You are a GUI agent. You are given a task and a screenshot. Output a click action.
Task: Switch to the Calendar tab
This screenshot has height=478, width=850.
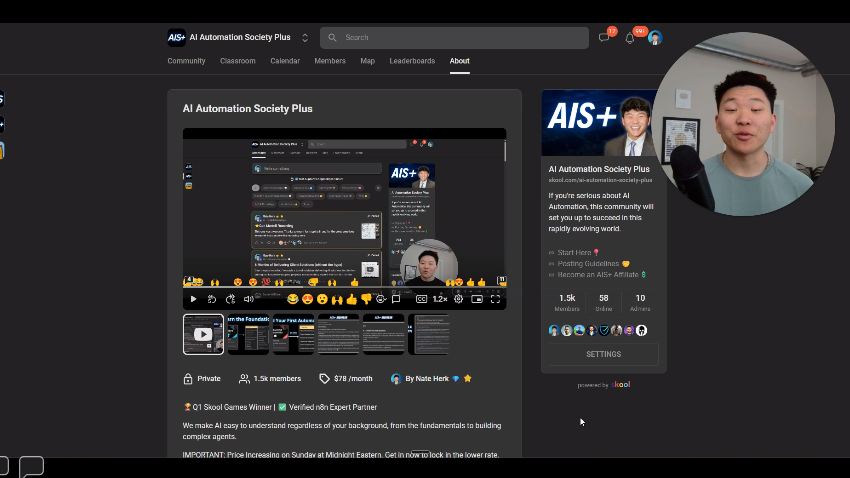[285, 61]
